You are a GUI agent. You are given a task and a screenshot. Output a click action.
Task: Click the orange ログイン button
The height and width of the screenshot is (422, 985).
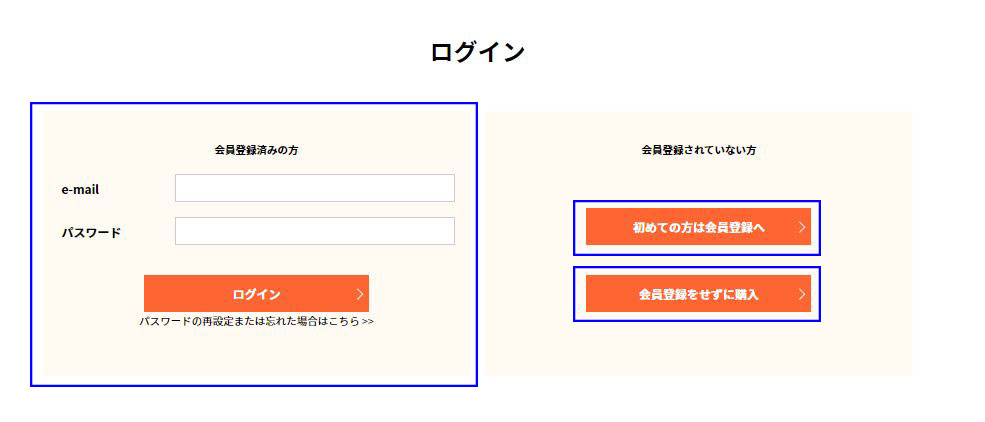(256, 293)
